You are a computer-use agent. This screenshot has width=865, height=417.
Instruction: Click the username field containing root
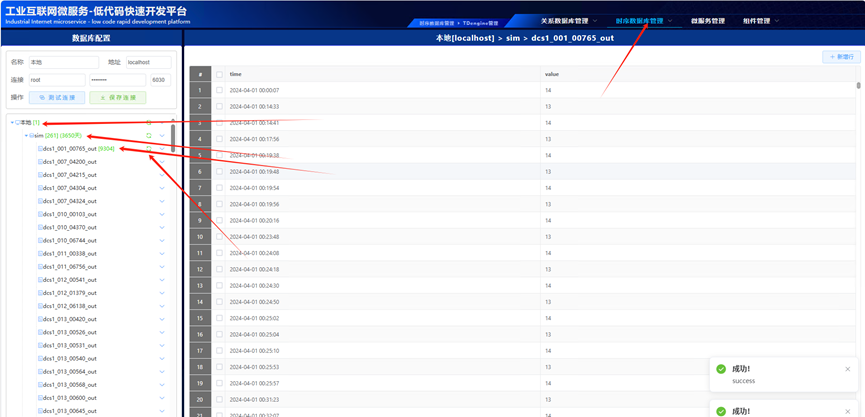(x=57, y=80)
